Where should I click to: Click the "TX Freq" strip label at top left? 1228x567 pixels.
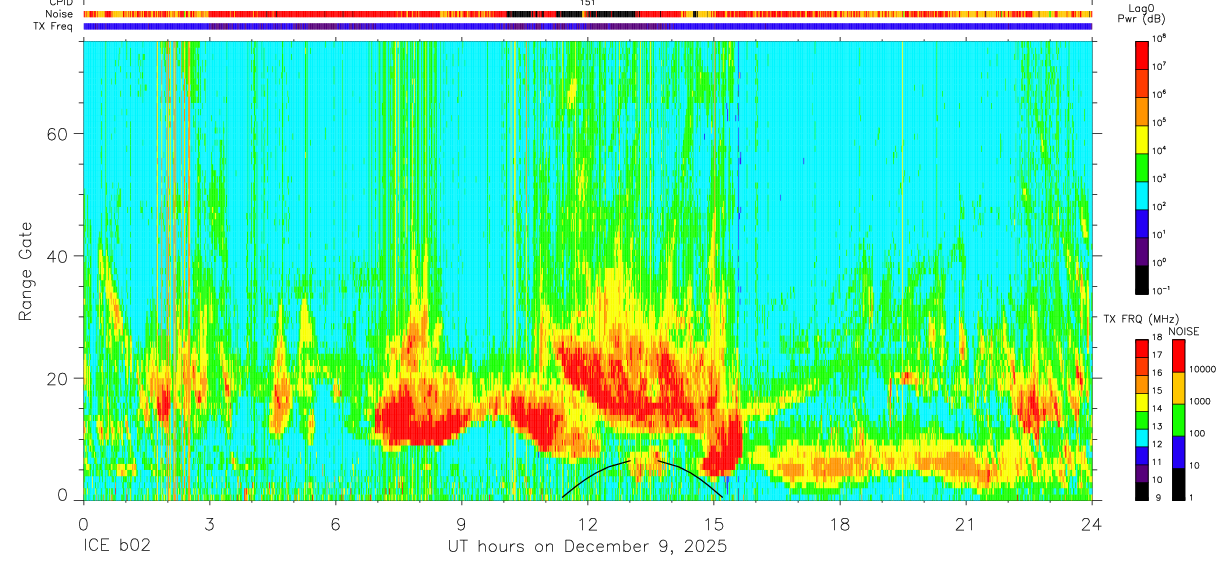pos(53,26)
